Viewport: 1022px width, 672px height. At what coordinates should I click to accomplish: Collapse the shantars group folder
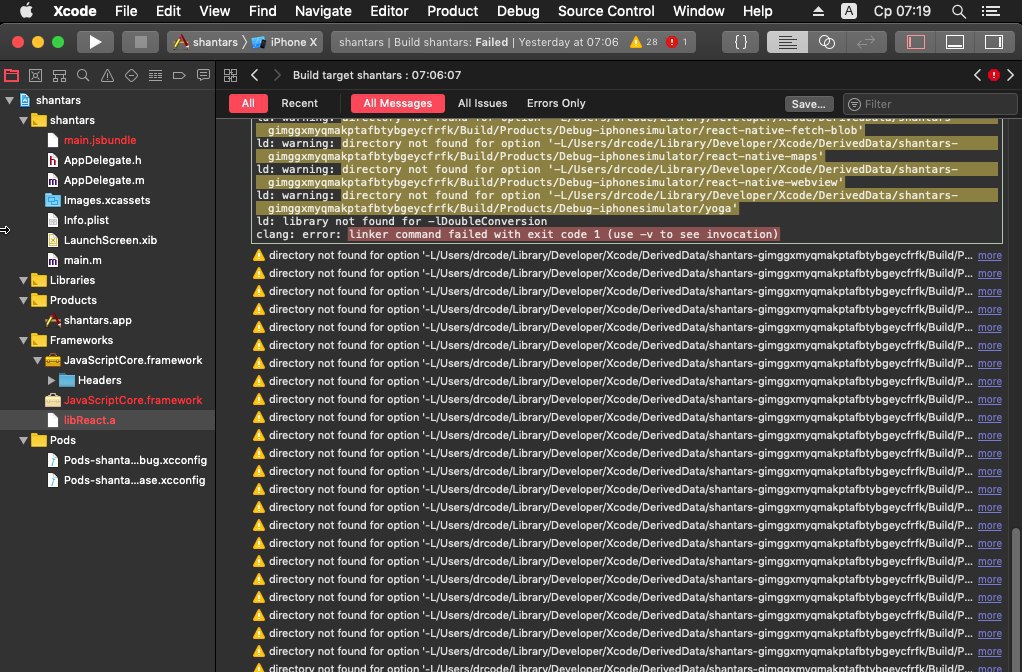(23, 121)
